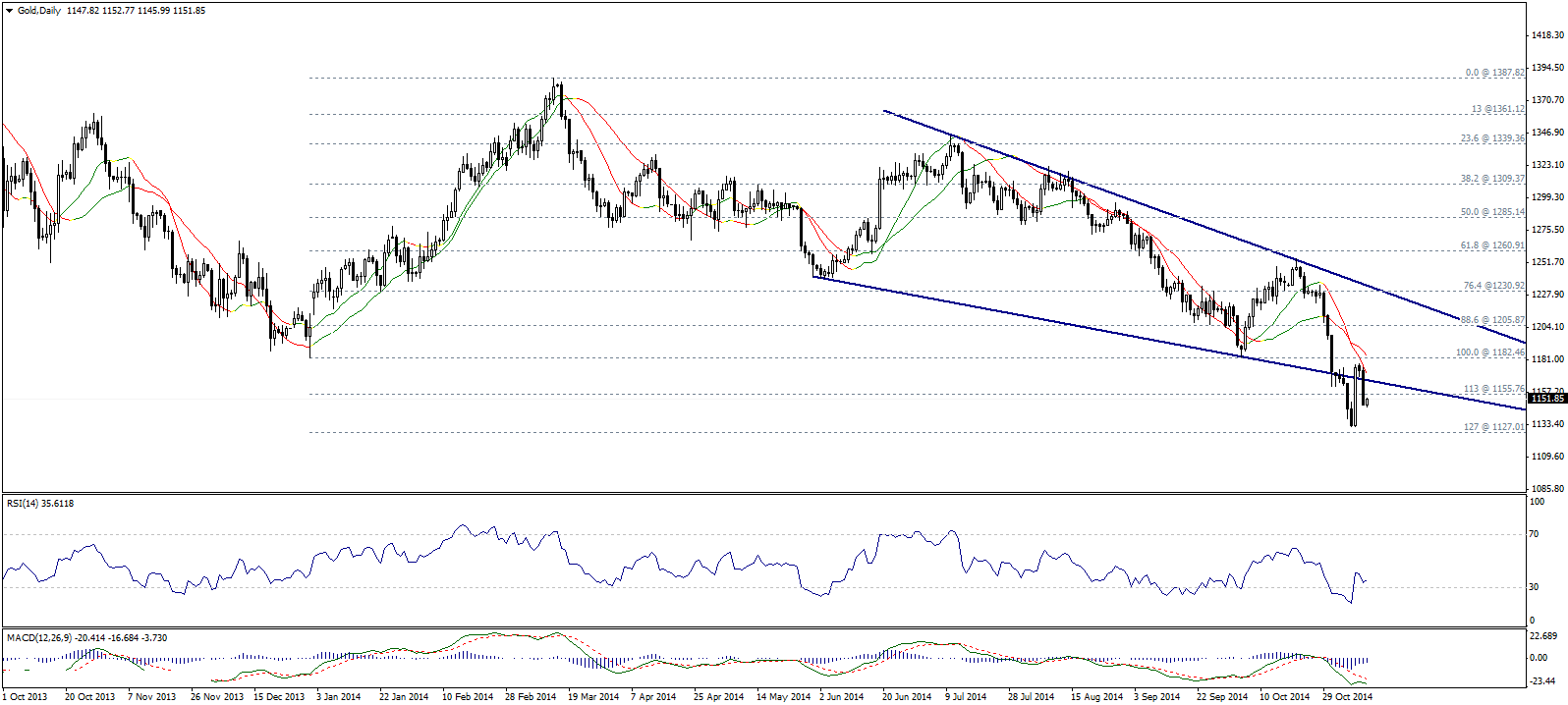This screenshot has width=1568, height=705.
Task: Click the 1299.30 price axis label
Action: tap(1547, 197)
